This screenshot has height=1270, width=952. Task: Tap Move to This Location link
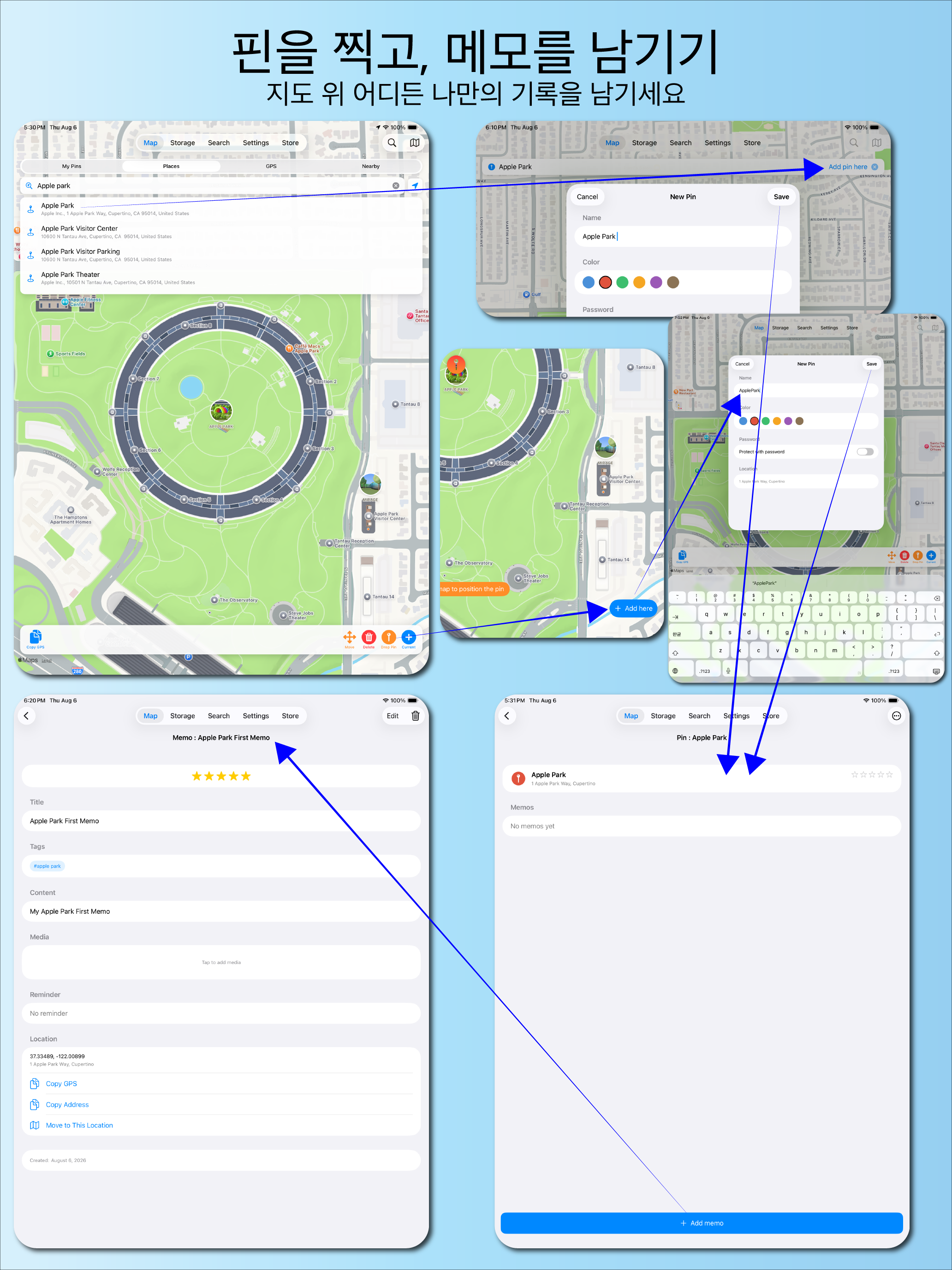79,1125
